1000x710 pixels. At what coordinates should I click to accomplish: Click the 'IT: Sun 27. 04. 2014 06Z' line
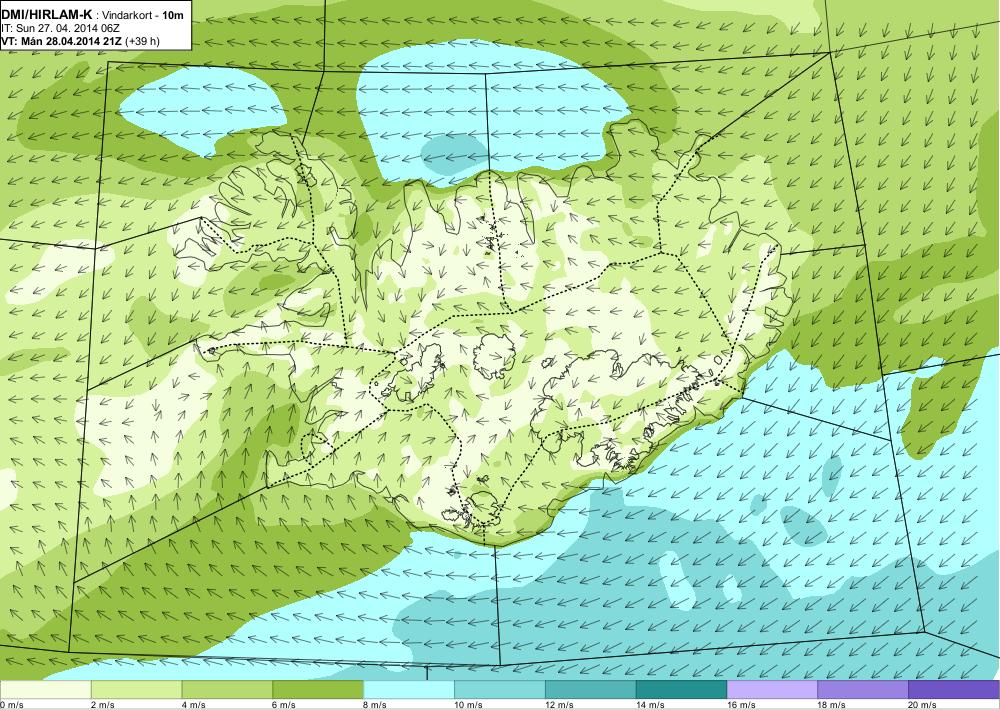(x=61, y=29)
